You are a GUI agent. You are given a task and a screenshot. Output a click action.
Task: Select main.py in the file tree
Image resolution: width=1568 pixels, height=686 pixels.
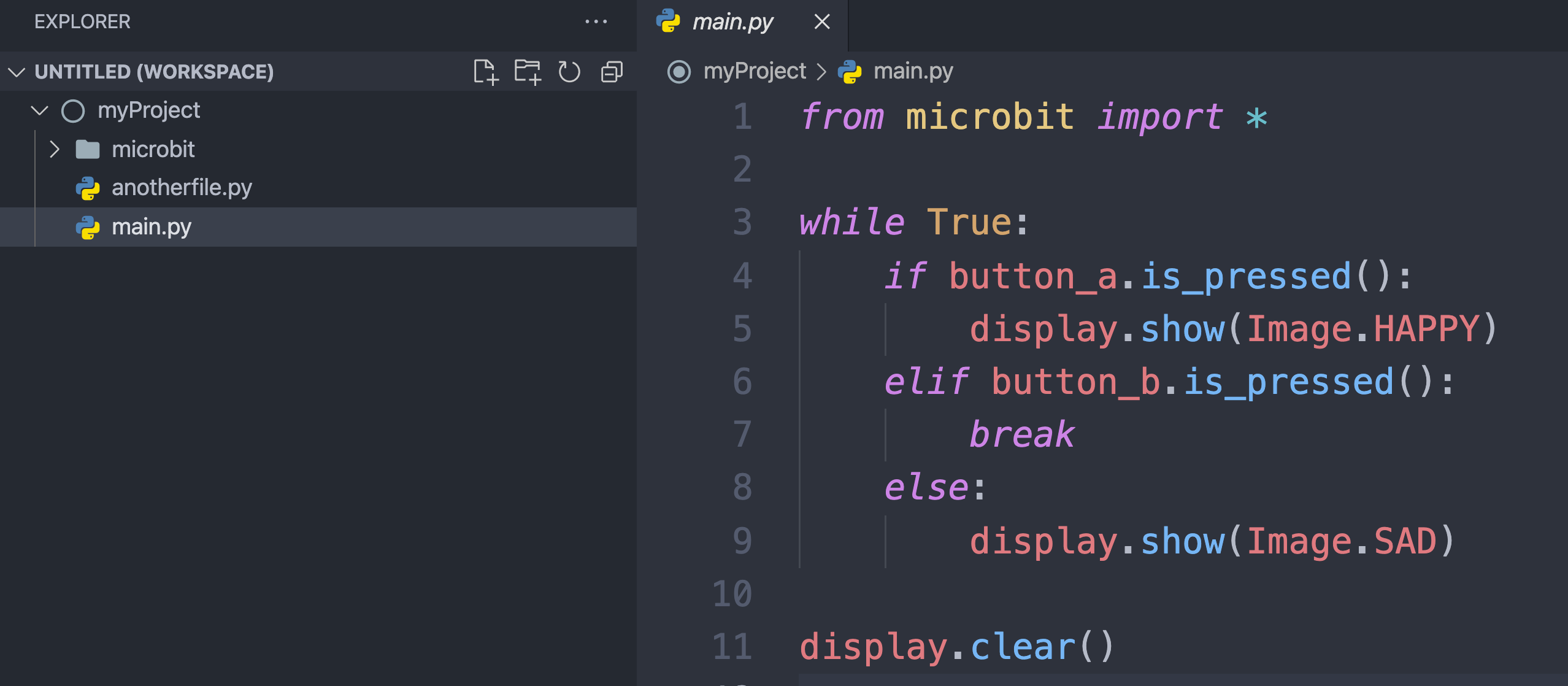pos(152,227)
